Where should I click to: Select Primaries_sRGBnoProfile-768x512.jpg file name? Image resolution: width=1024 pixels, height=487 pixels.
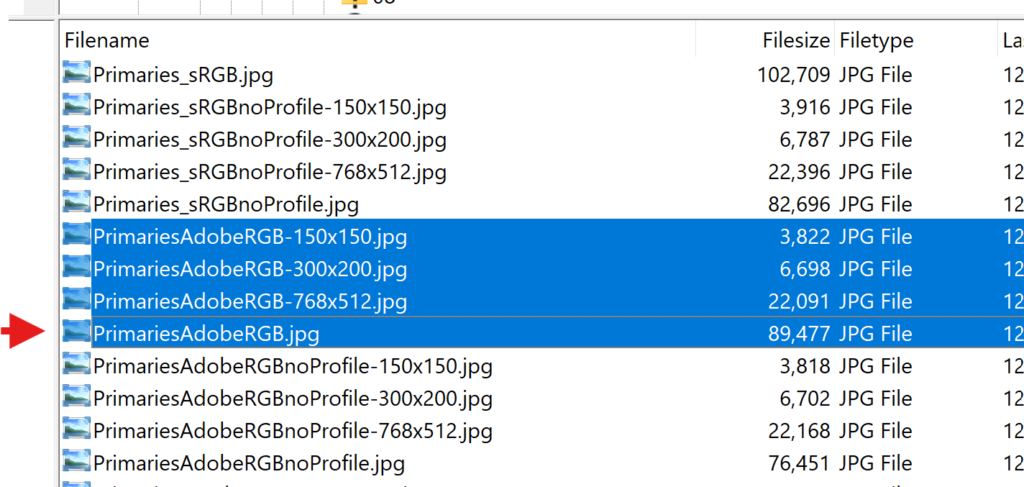(x=270, y=173)
